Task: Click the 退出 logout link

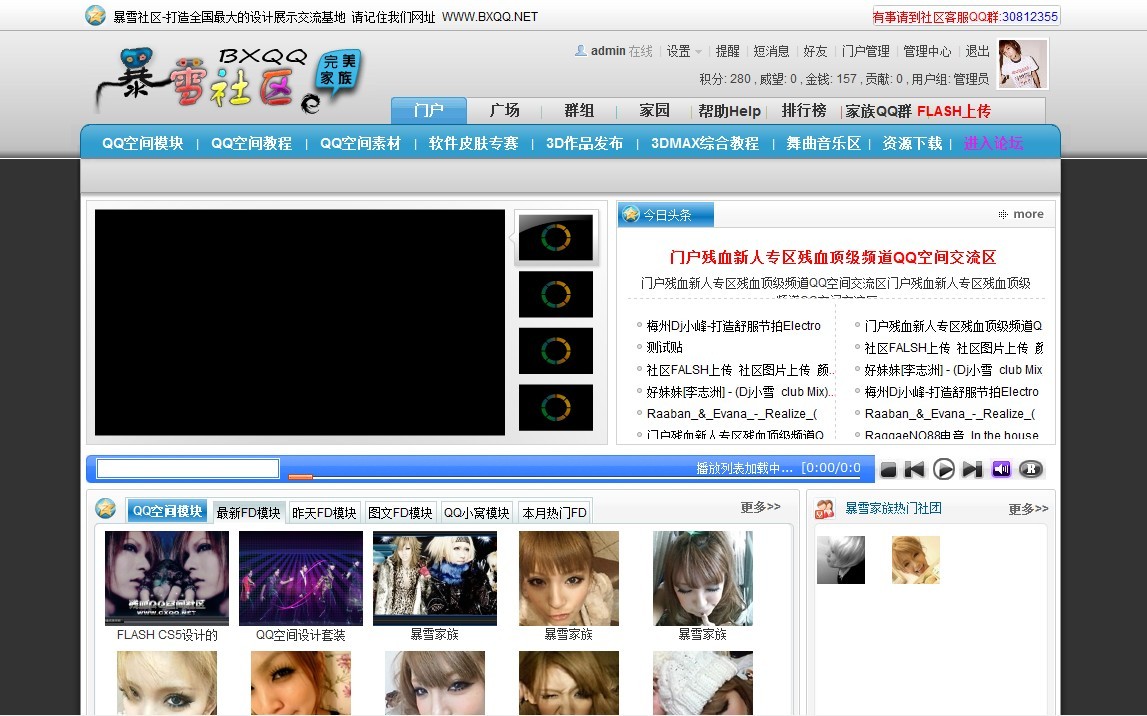Action: [977, 51]
